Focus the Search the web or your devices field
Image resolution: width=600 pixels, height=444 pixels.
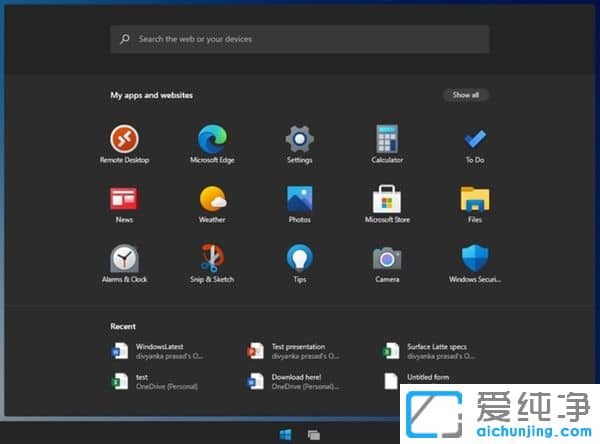coord(300,39)
